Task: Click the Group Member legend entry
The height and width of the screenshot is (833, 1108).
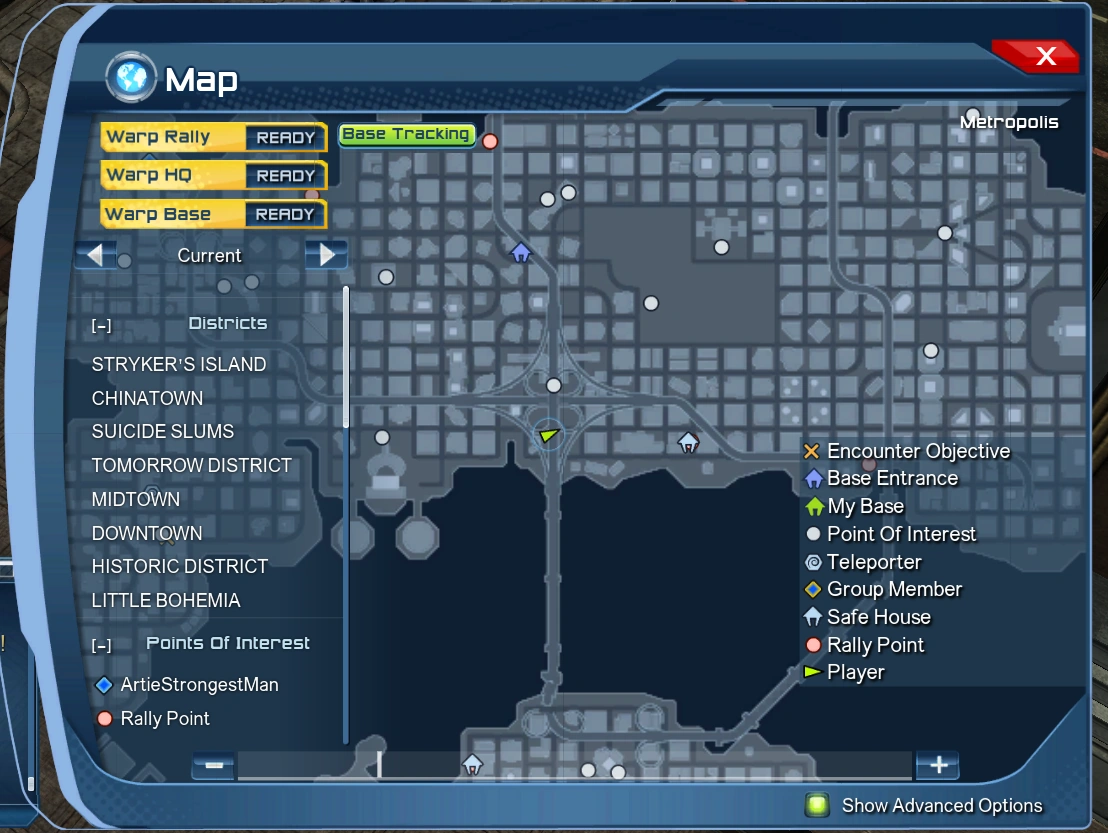Action: (883, 589)
